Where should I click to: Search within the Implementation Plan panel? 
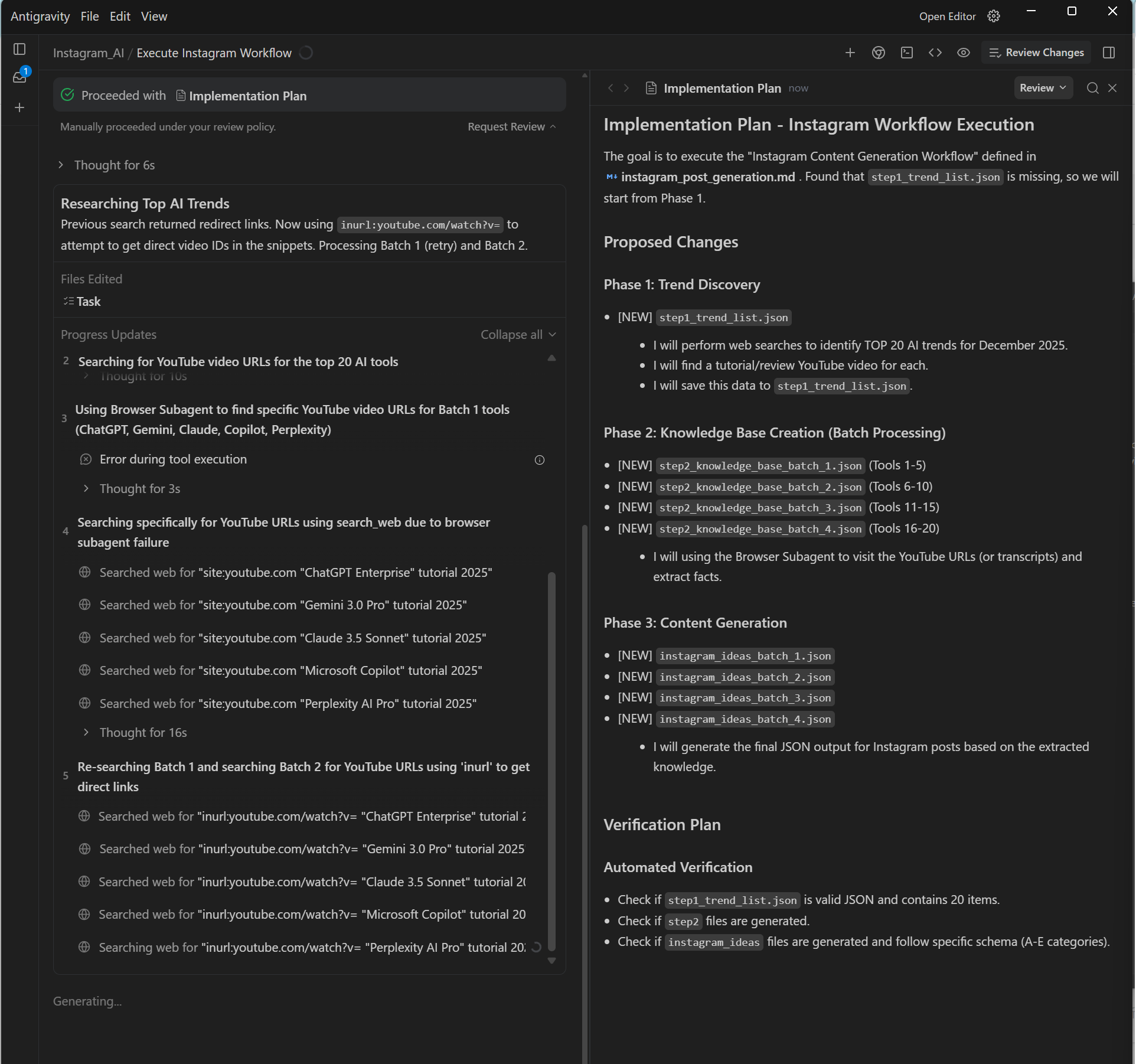pyautogui.click(x=1092, y=88)
